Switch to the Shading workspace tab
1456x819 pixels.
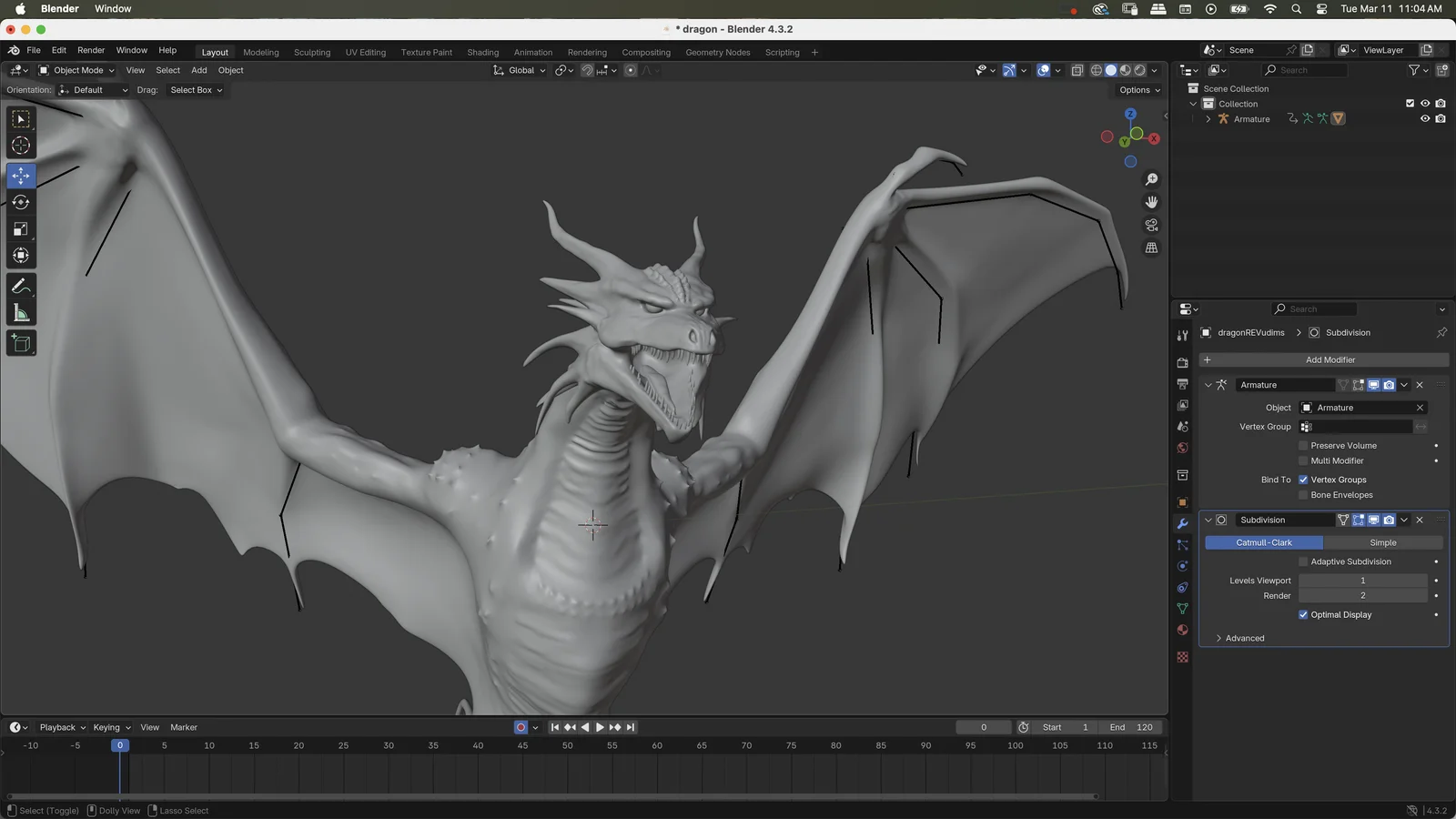482,52
